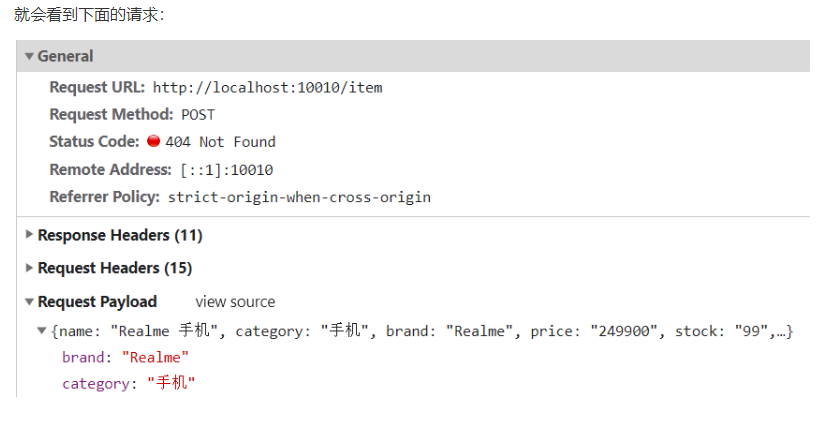Click the Request URL value localhost:10010/item
The height and width of the screenshot is (425, 818).
point(267,88)
